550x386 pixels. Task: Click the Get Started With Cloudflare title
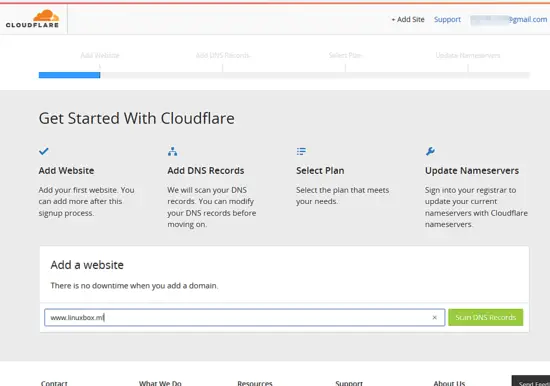(136, 118)
